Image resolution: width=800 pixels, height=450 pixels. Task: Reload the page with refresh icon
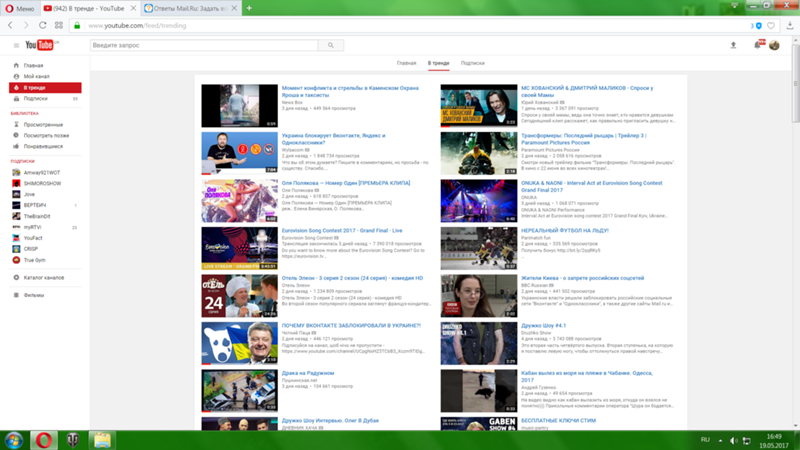click(x=42, y=25)
